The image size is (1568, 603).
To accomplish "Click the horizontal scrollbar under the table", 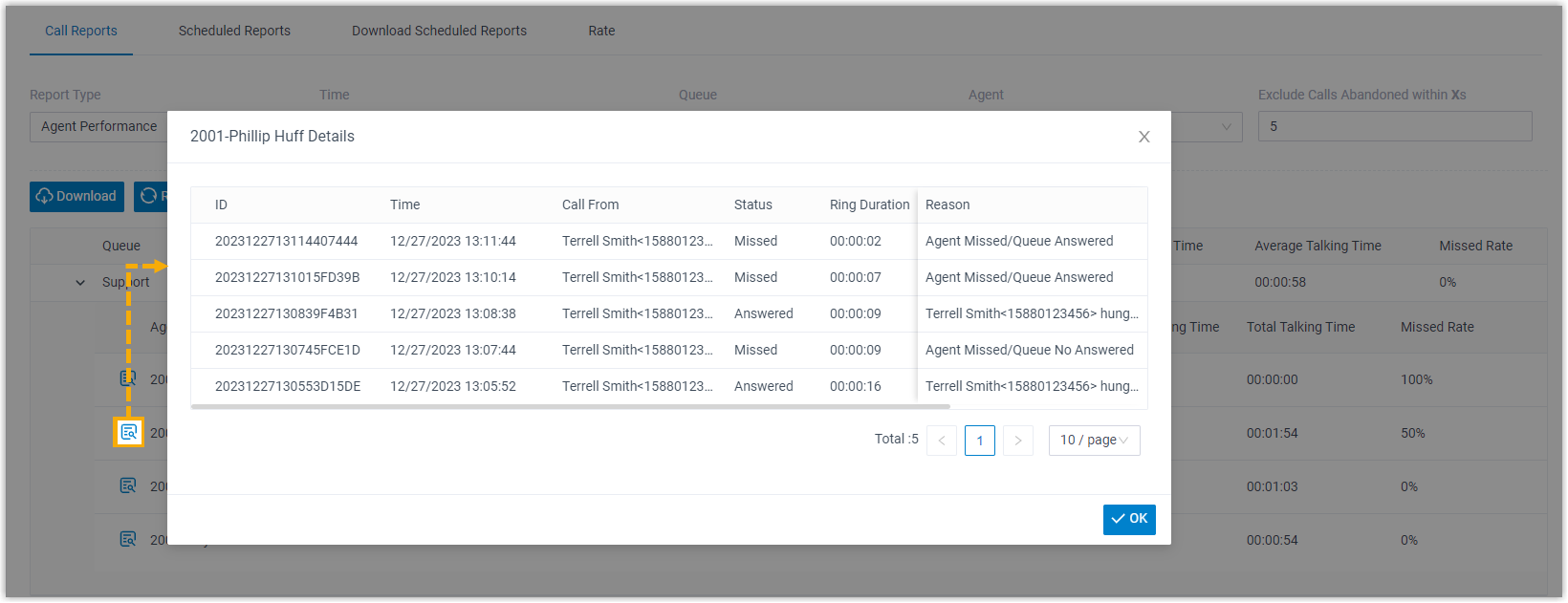I will [x=574, y=407].
